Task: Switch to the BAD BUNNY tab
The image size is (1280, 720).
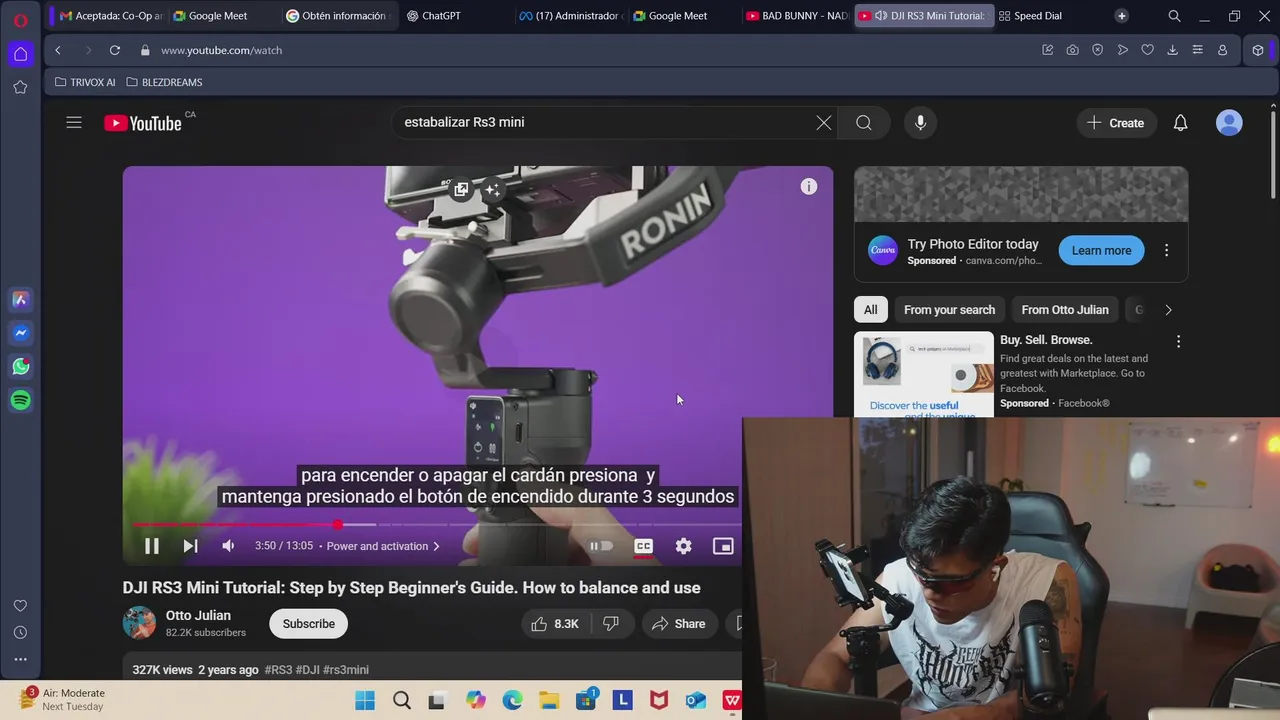Action: 797,16
